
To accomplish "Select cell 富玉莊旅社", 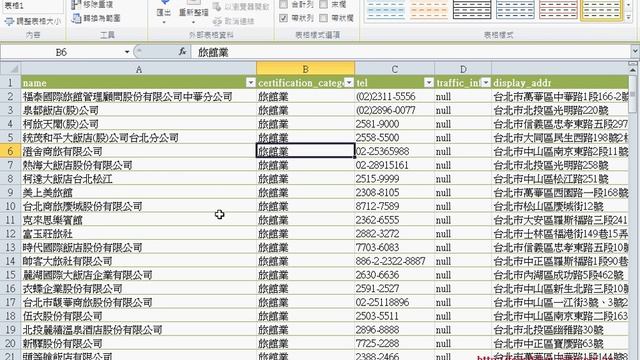I will coord(139,233).
